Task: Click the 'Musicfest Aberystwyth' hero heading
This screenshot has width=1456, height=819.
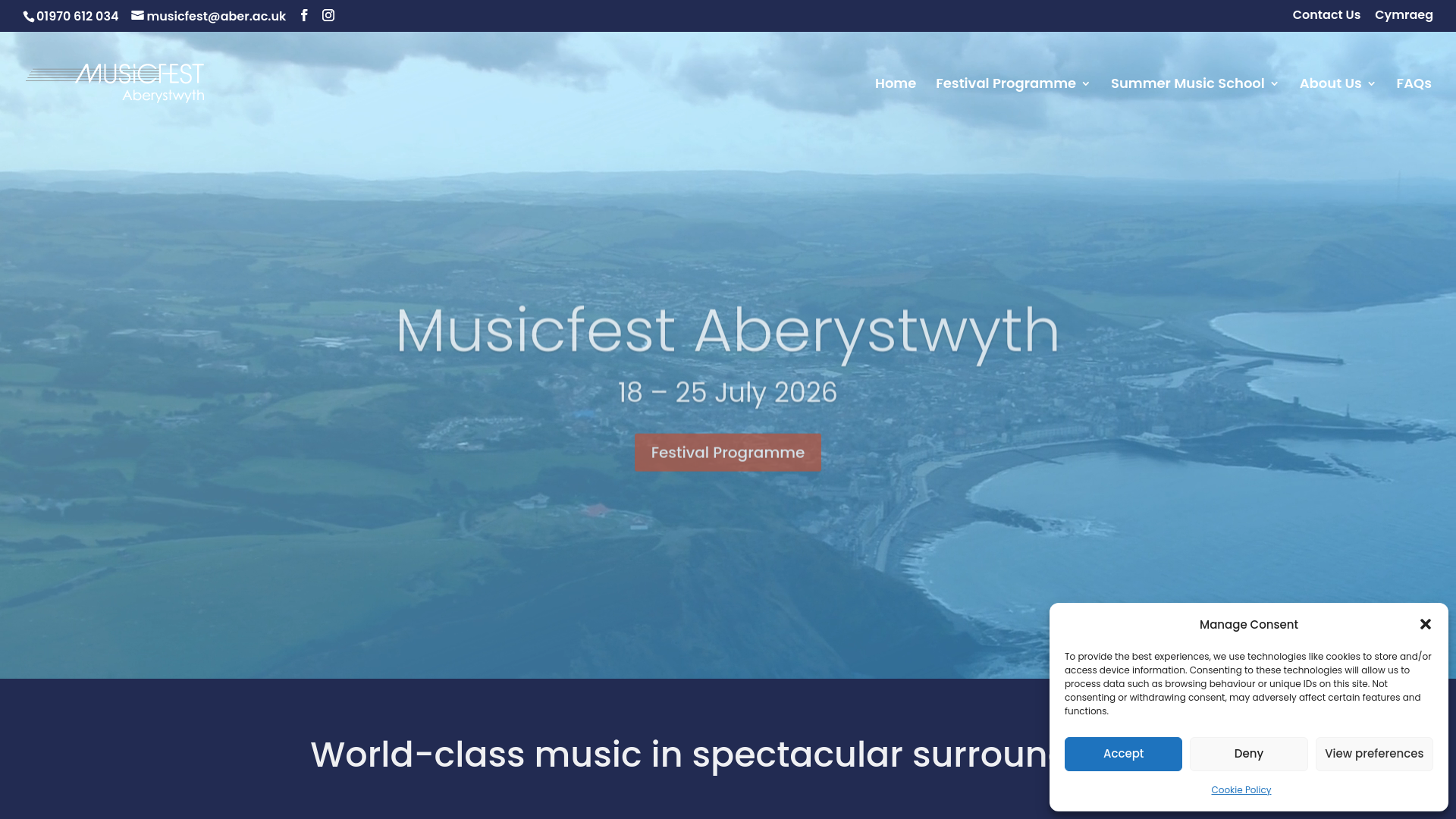Action: 728,331
